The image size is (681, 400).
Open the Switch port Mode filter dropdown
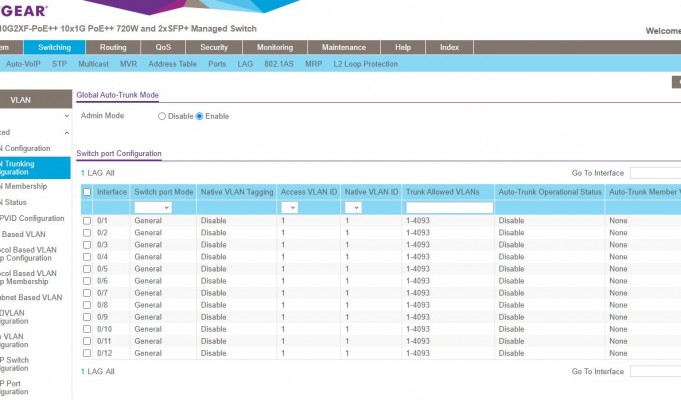click(x=153, y=207)
